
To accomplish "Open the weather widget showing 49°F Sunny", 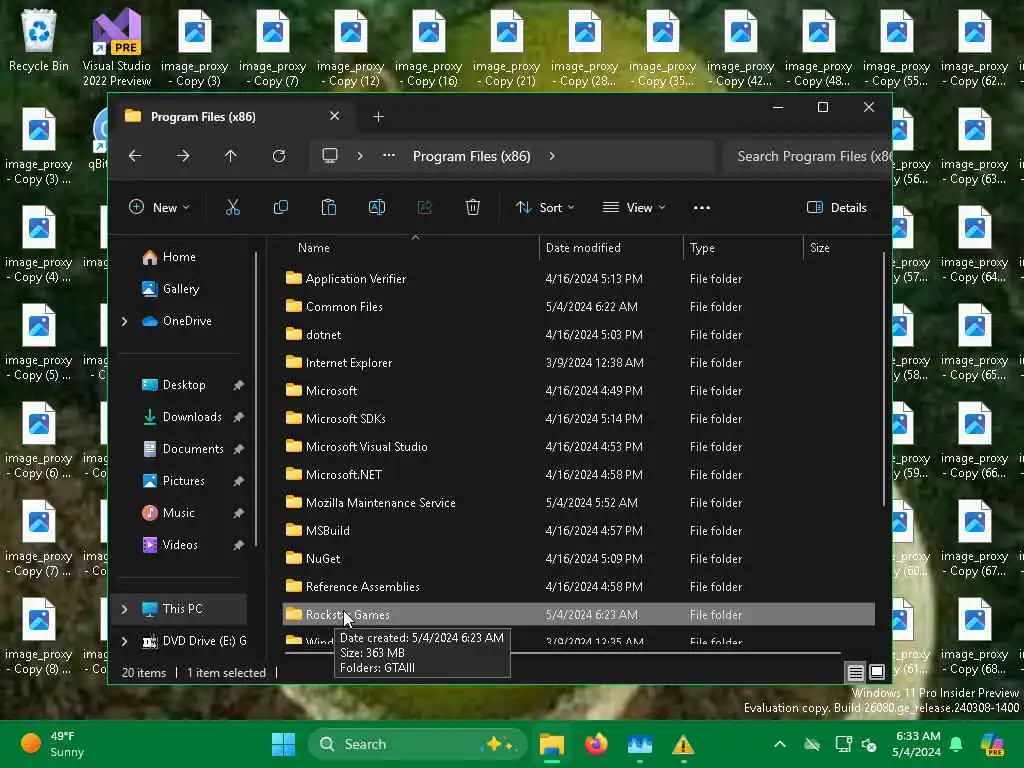I will [x=53, y=744].
